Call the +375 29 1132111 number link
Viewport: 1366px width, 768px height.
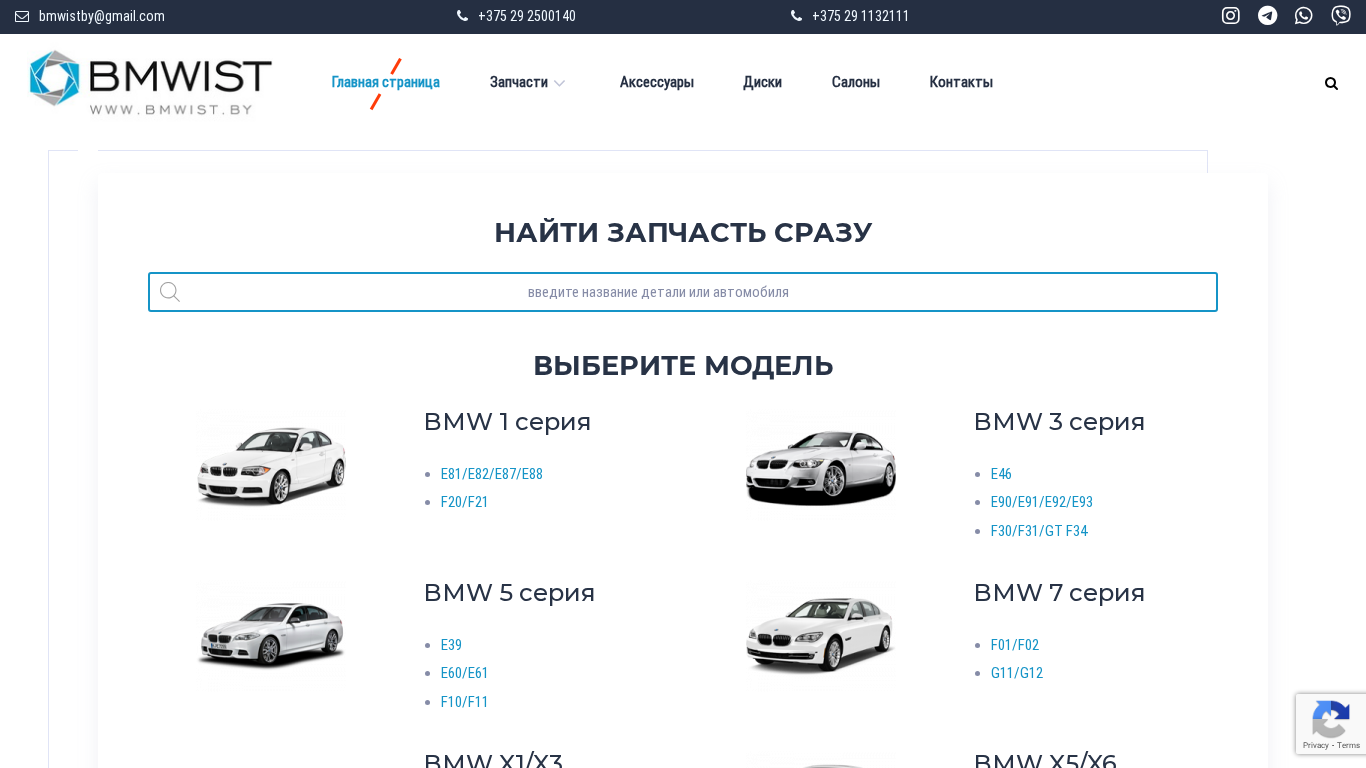[861, 16]
